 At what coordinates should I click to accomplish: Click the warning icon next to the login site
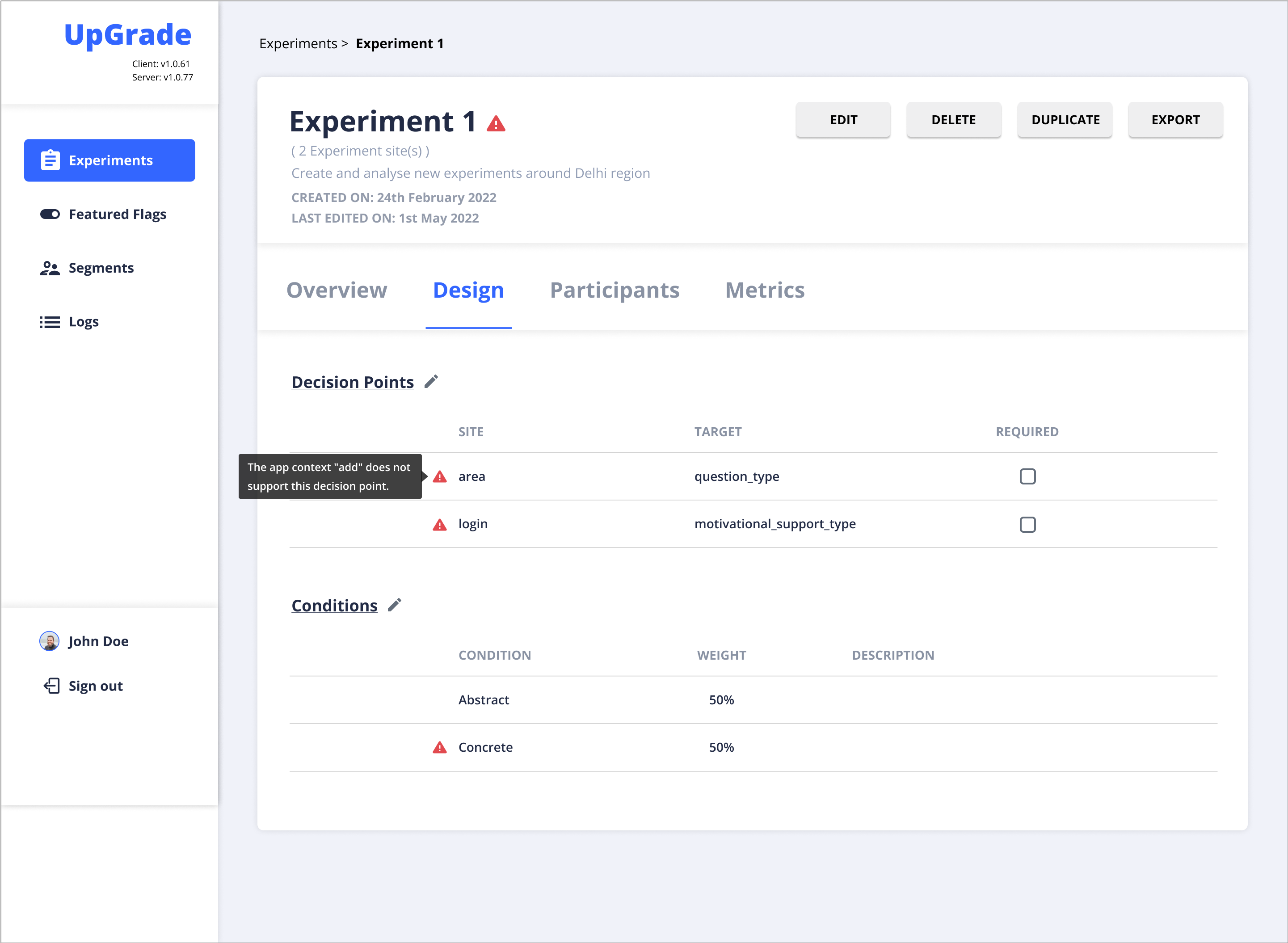click(439, 524)
